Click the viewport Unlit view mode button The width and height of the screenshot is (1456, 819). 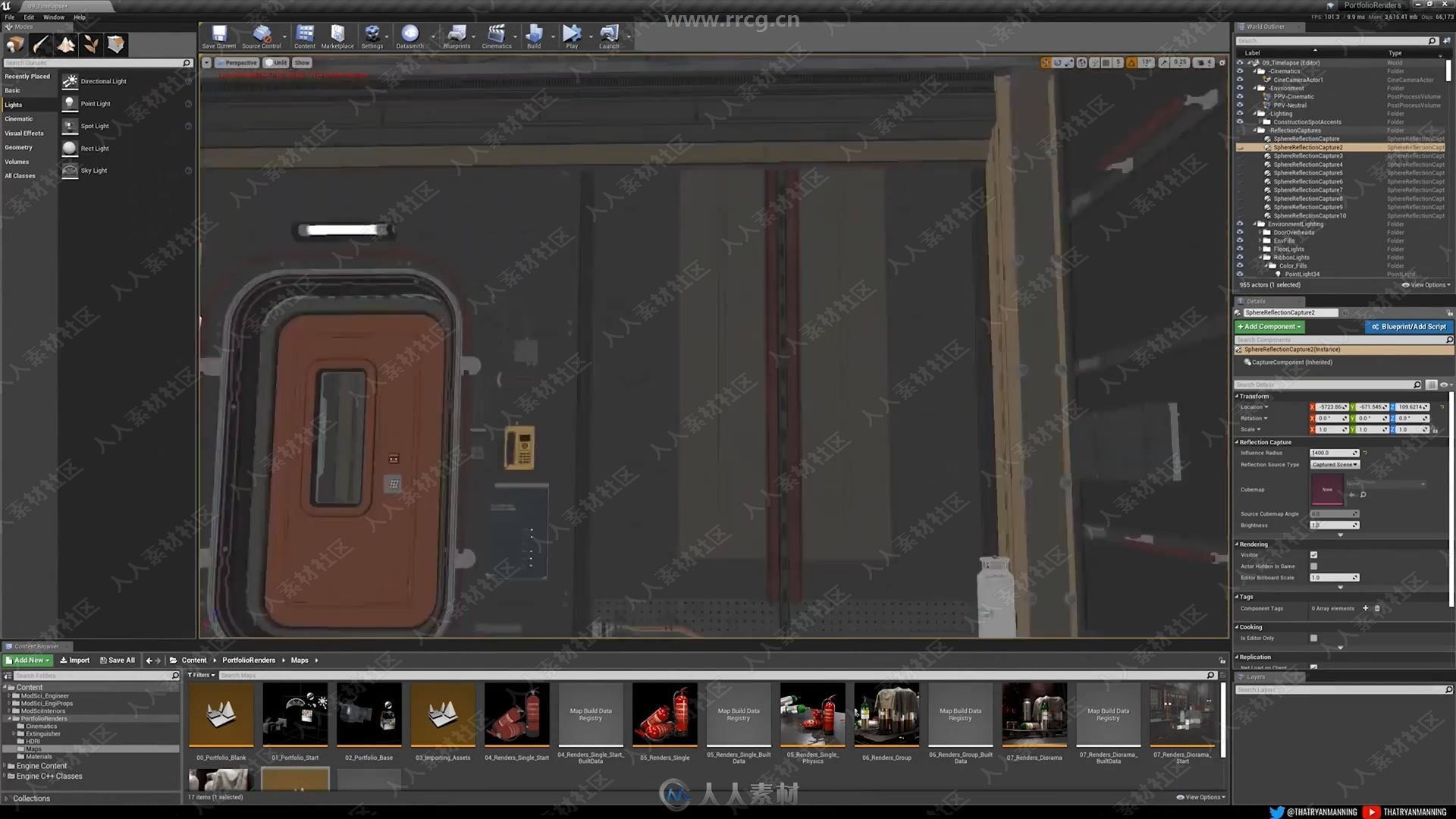pyautogui.click(x=277, y=63)
